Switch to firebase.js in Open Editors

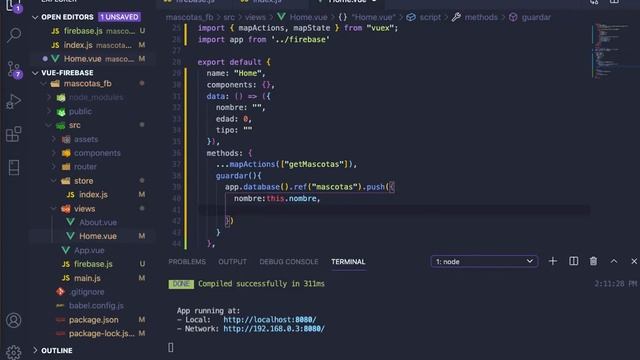click(x=83, y=31)
